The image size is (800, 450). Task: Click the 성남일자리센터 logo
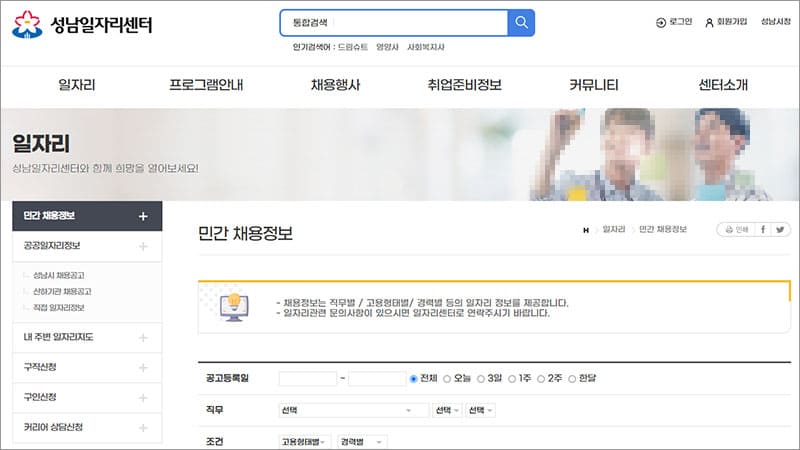[83, 25]
